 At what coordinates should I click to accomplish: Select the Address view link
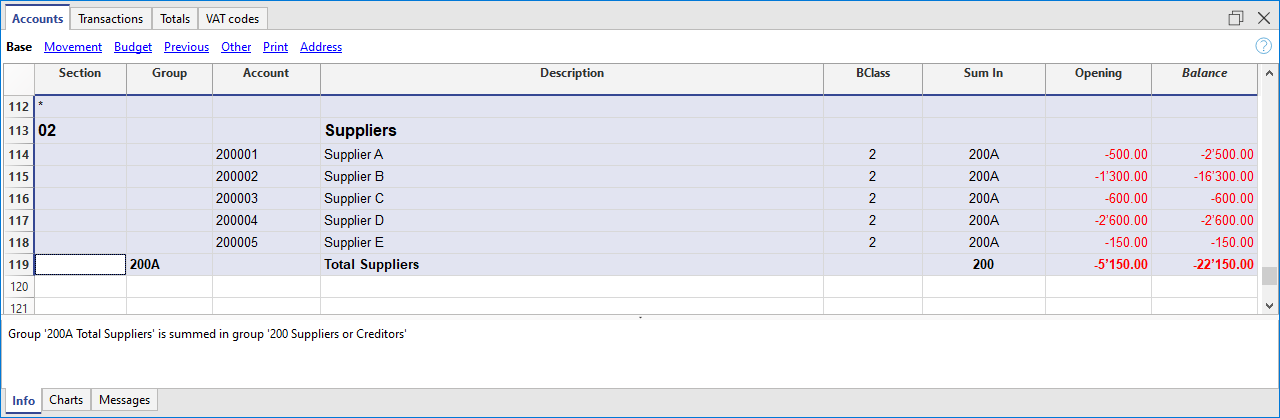pyautogui.click(x=321, y=47)
